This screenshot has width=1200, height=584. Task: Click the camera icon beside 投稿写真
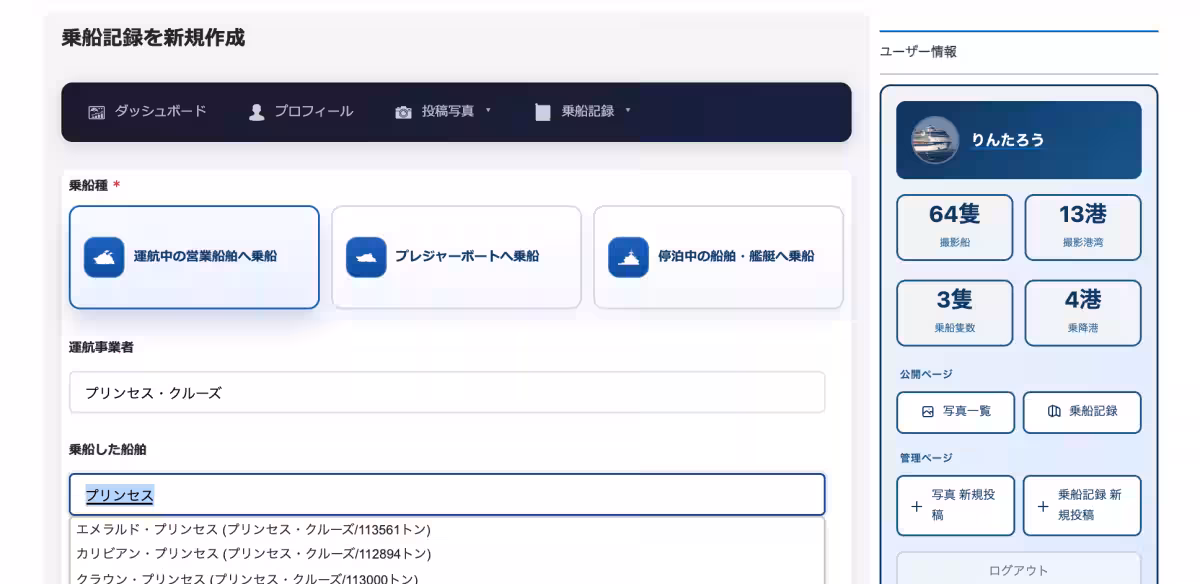(x=403, y=112)
